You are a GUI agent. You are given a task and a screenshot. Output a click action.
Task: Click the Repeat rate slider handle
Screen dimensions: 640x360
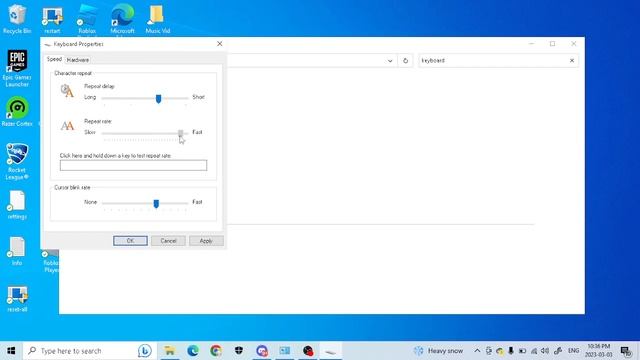[x=180, y=133]
